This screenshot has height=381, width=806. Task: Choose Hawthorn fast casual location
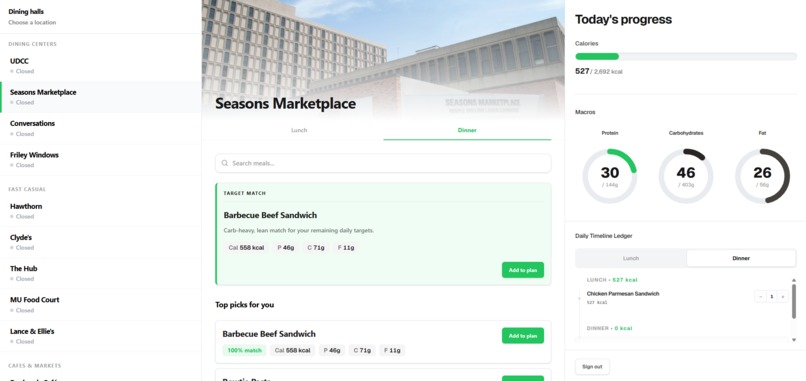click(101, 211)
